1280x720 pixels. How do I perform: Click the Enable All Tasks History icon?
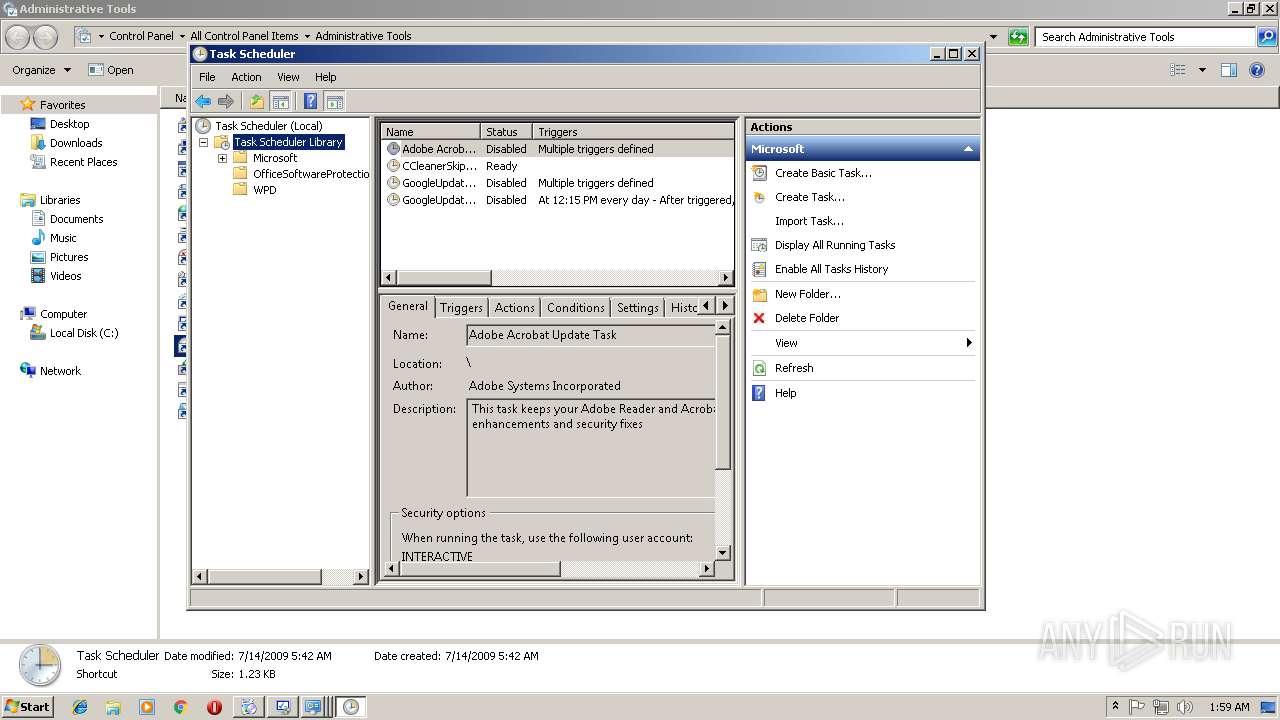point(760,269)
